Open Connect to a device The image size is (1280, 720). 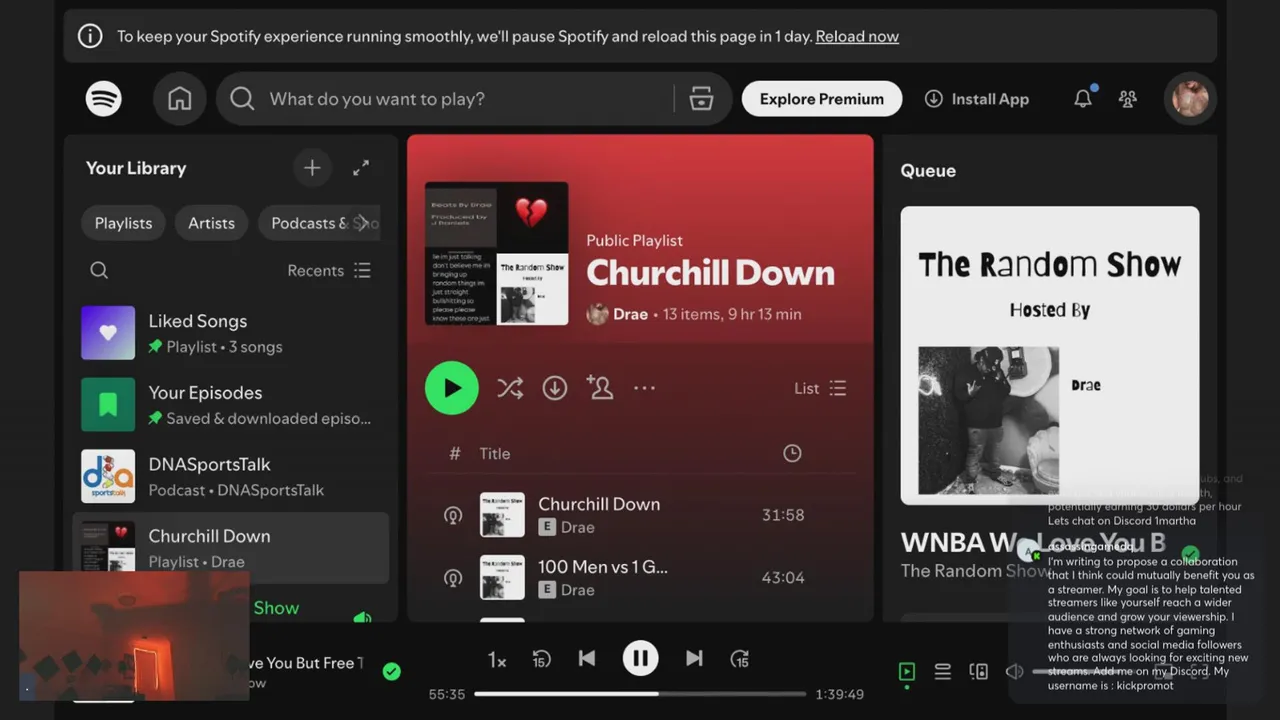pyautogui.click(x=979, y=671)
